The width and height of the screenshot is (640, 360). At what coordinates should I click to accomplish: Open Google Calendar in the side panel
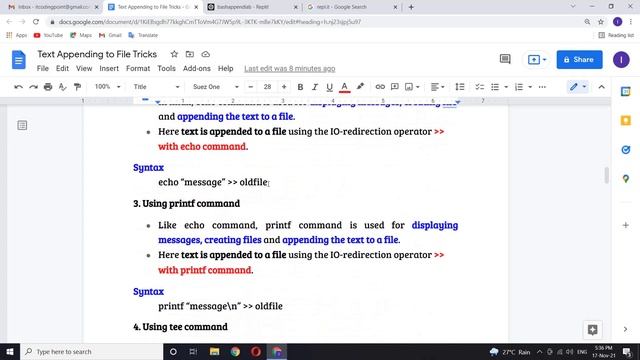click(625, 91)
